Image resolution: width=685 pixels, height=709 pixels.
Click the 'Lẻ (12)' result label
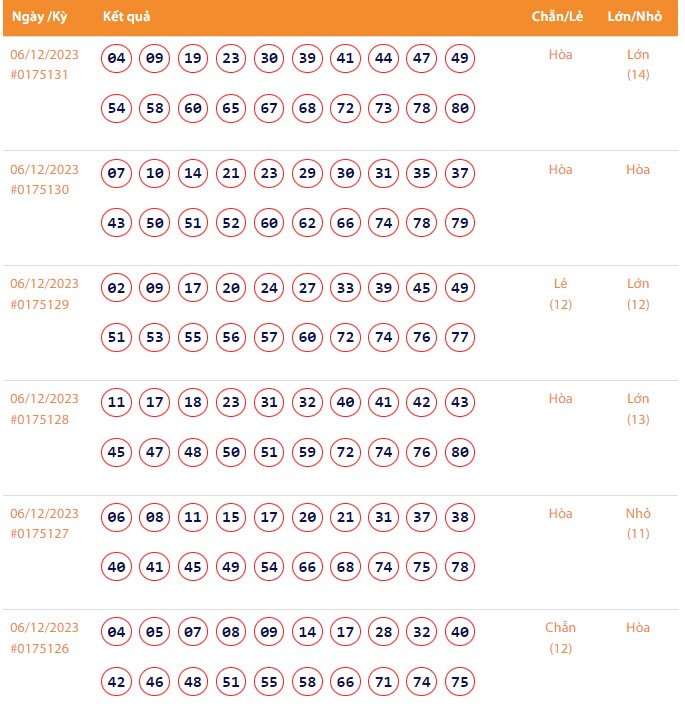(560, 294)
